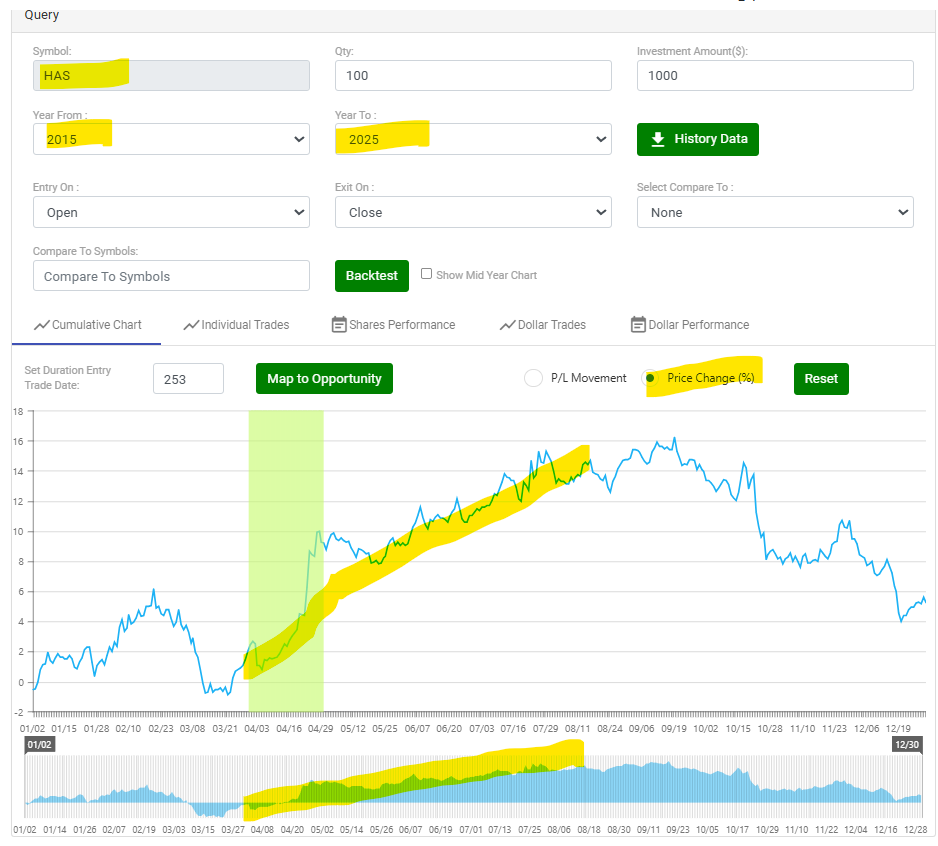Switch to Dollar Performance tab
The width and height of the screenshot is (938, 846).
[690, 325]
